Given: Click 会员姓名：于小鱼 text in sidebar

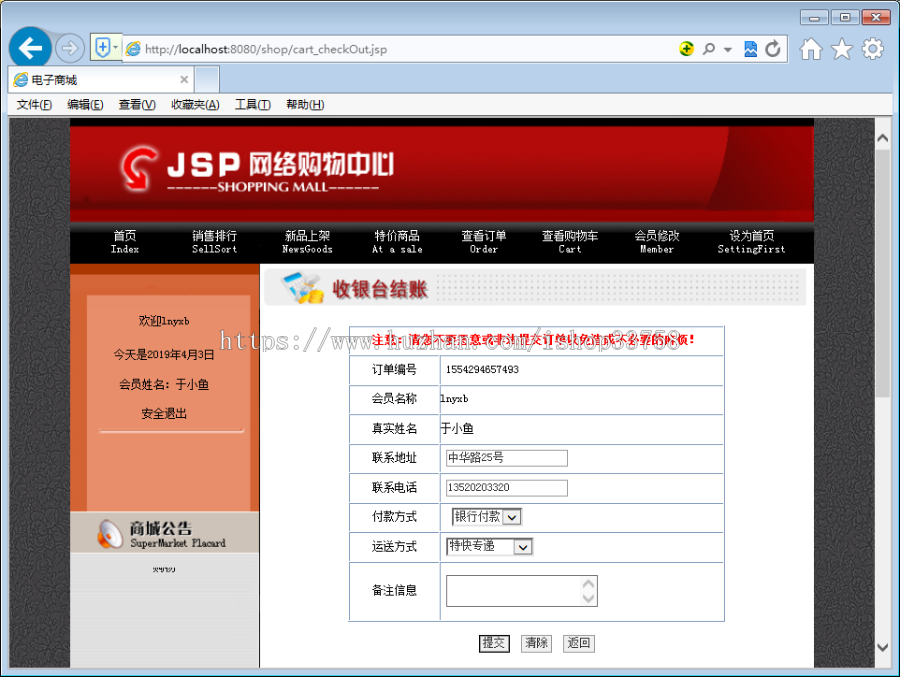Looking at the screenshot, I should click(164, 384).
